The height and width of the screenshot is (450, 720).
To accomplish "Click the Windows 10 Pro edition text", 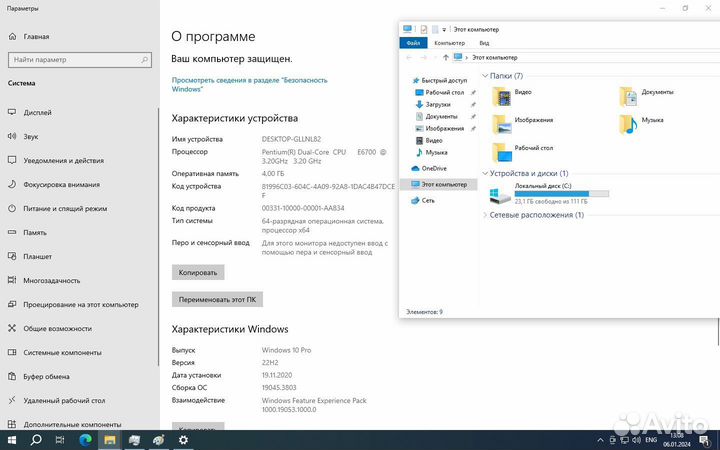I will click(x=287, y=350).
